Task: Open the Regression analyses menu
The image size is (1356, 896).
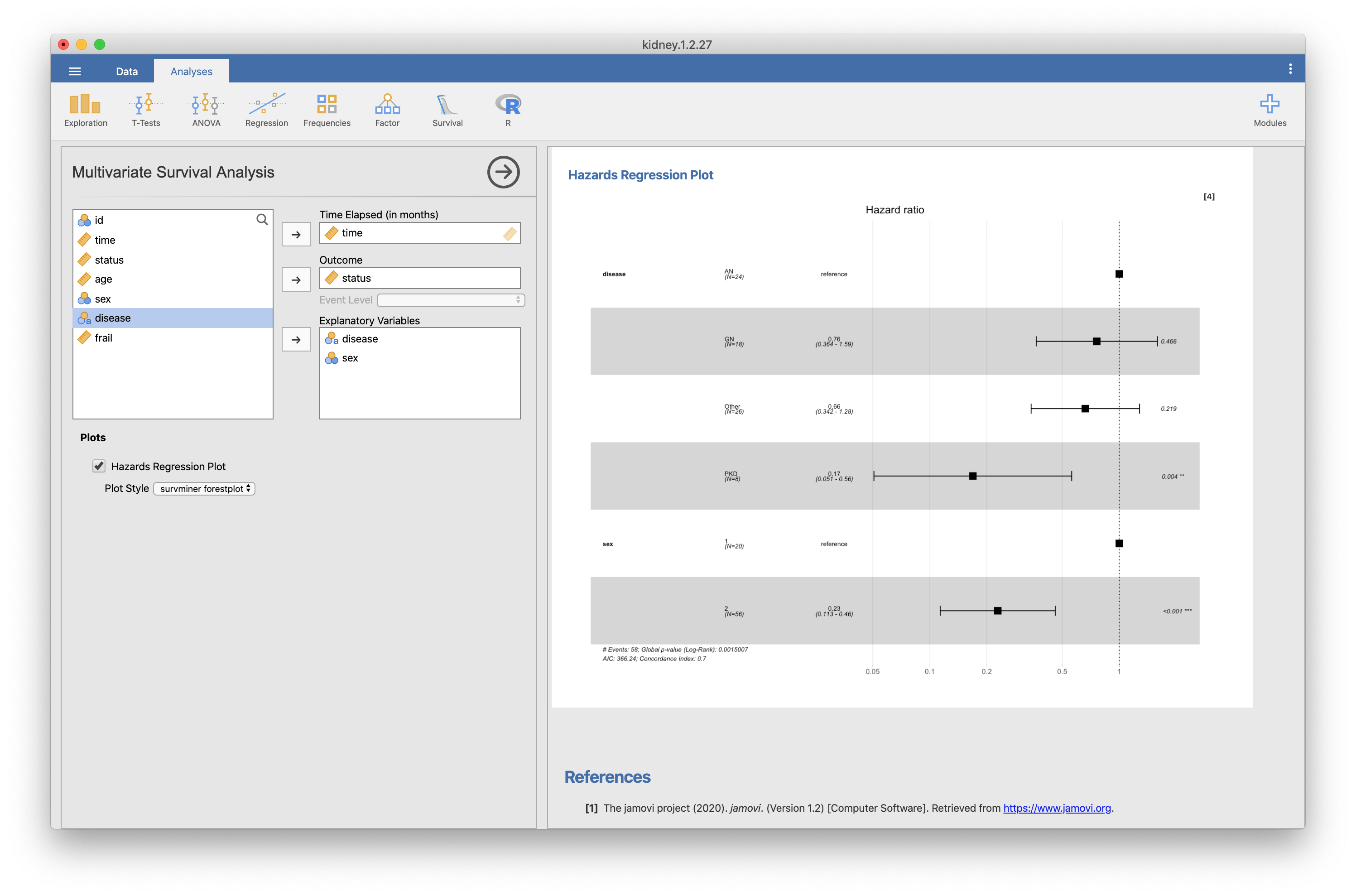Action: [x=266, y=110]
